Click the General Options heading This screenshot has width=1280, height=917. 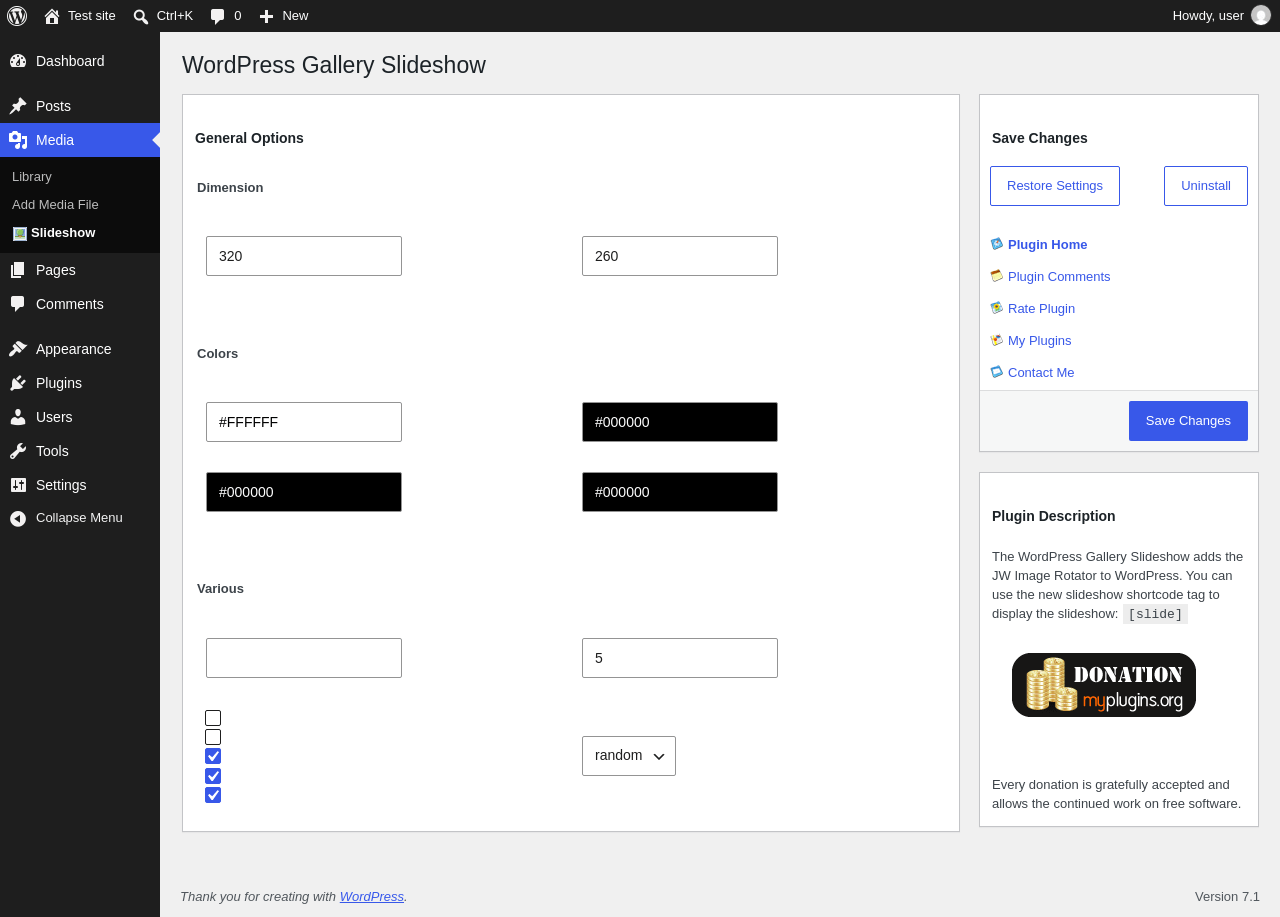(x=249, y=138)
